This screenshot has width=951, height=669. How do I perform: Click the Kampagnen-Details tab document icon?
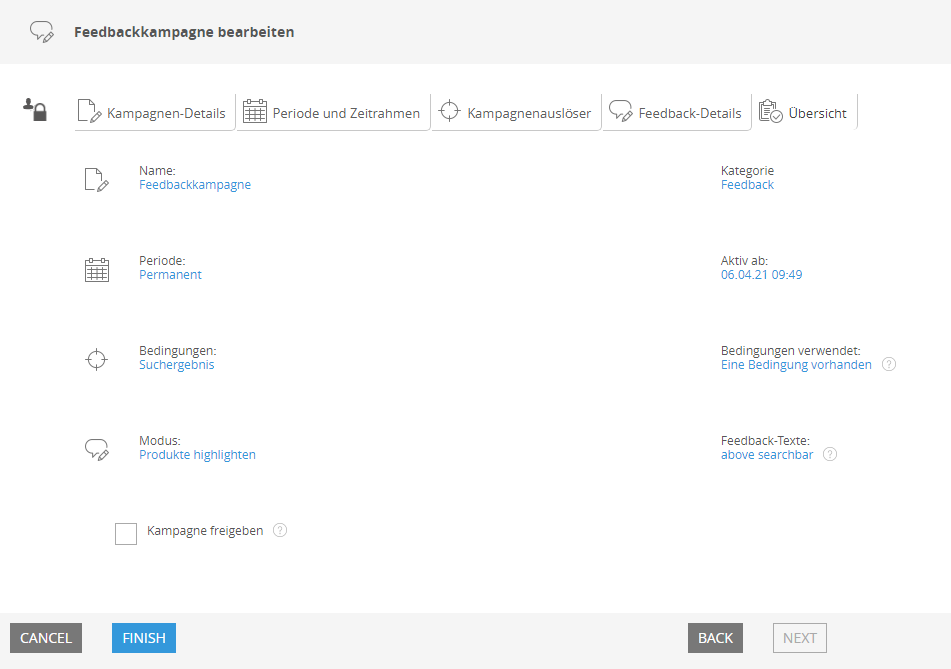(x=89, y=112)
